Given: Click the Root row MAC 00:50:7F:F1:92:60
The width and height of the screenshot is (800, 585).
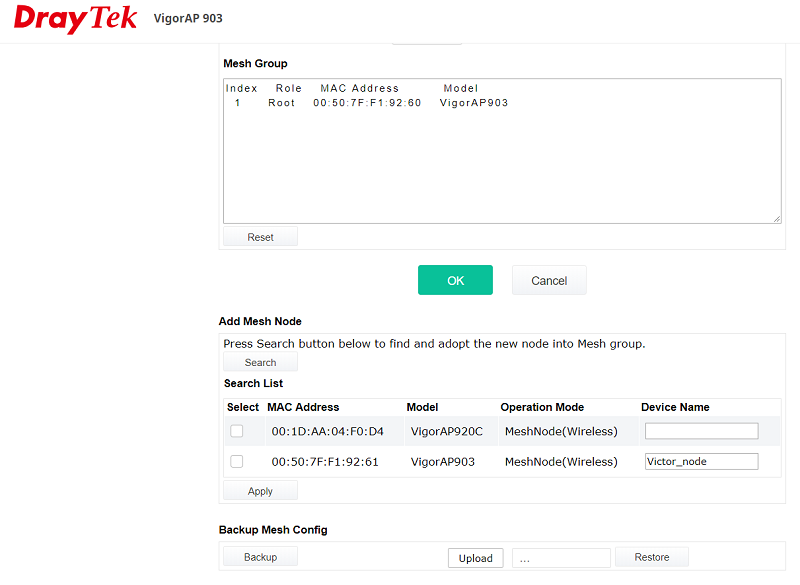Looking at the screenshot, I should 367,103.
